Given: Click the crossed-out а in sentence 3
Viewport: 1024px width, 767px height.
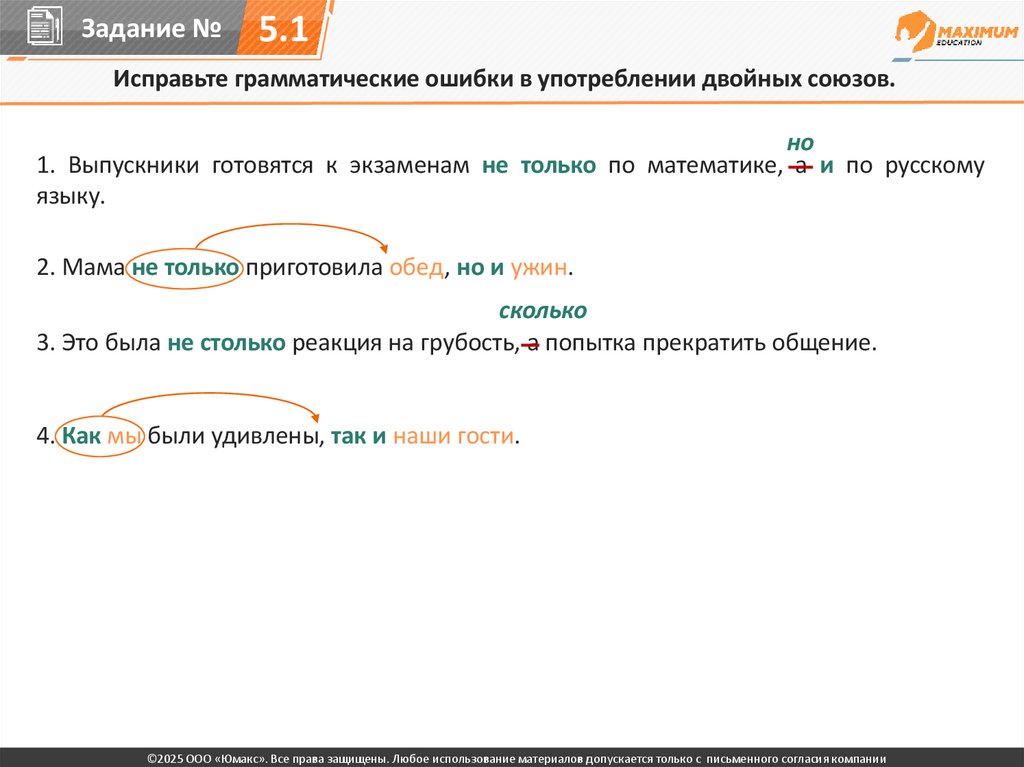Looking at the screenshot, I should tap(532, 344).
